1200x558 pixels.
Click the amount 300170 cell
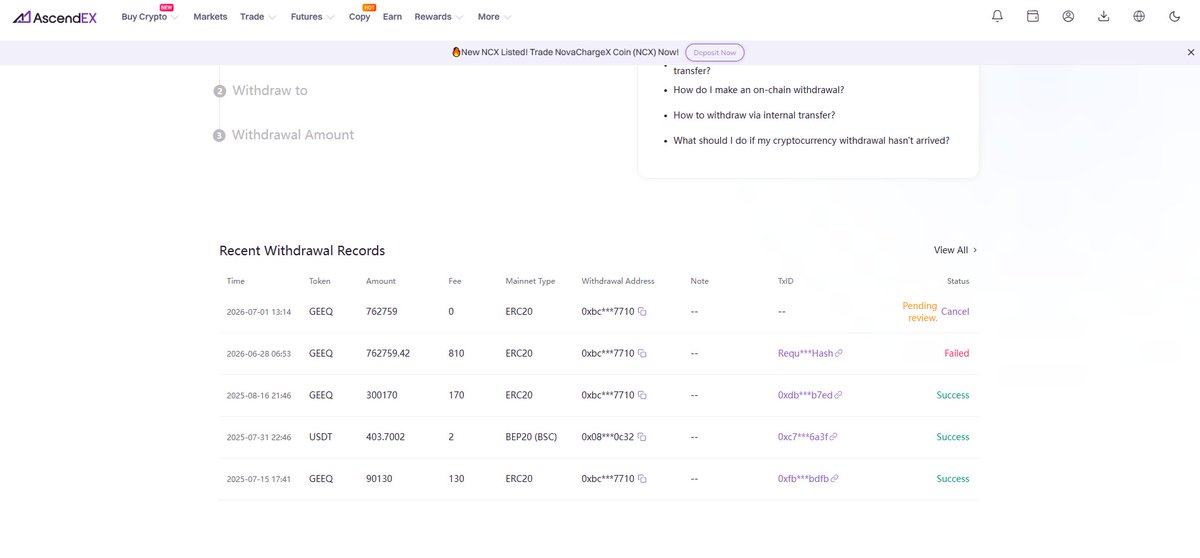[382, 396]
